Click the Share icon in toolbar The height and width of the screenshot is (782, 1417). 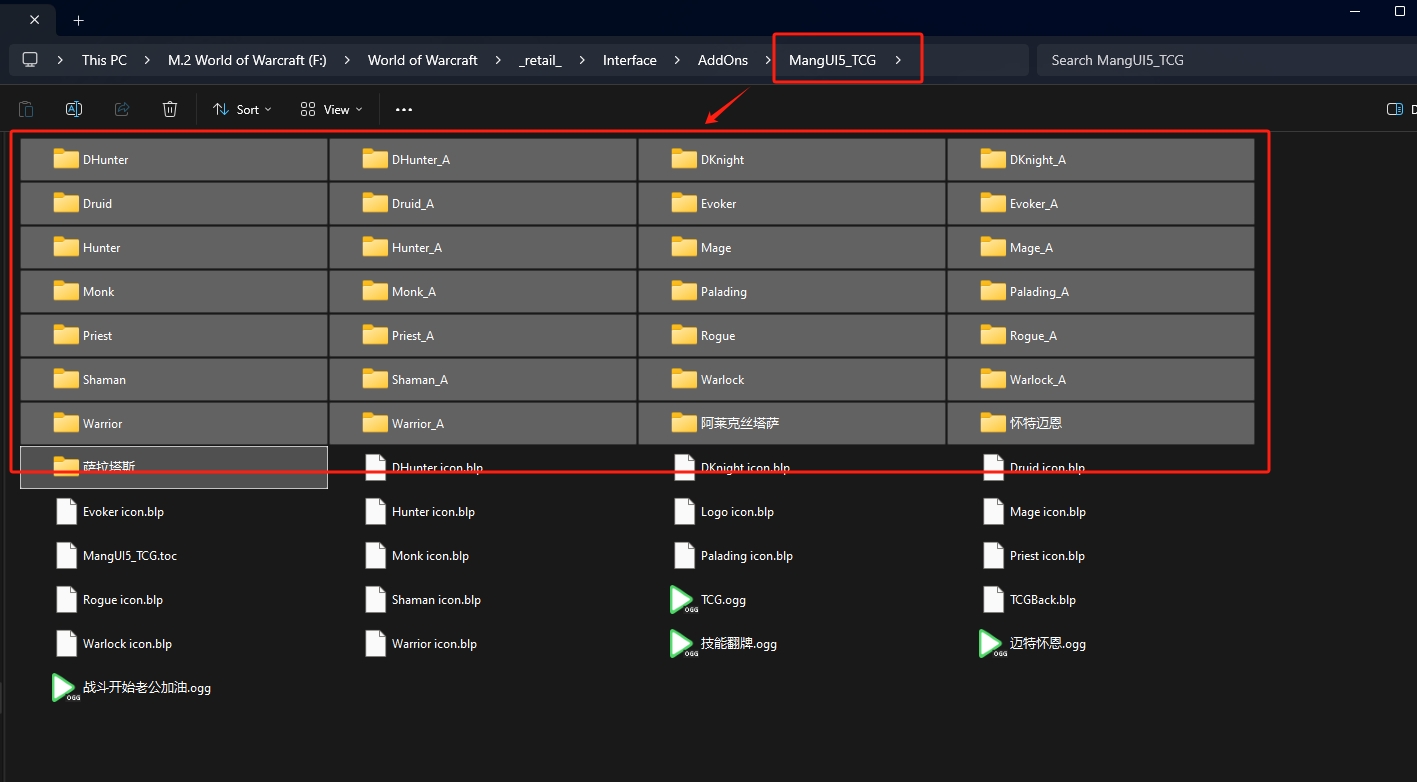[x=122, y=109]
